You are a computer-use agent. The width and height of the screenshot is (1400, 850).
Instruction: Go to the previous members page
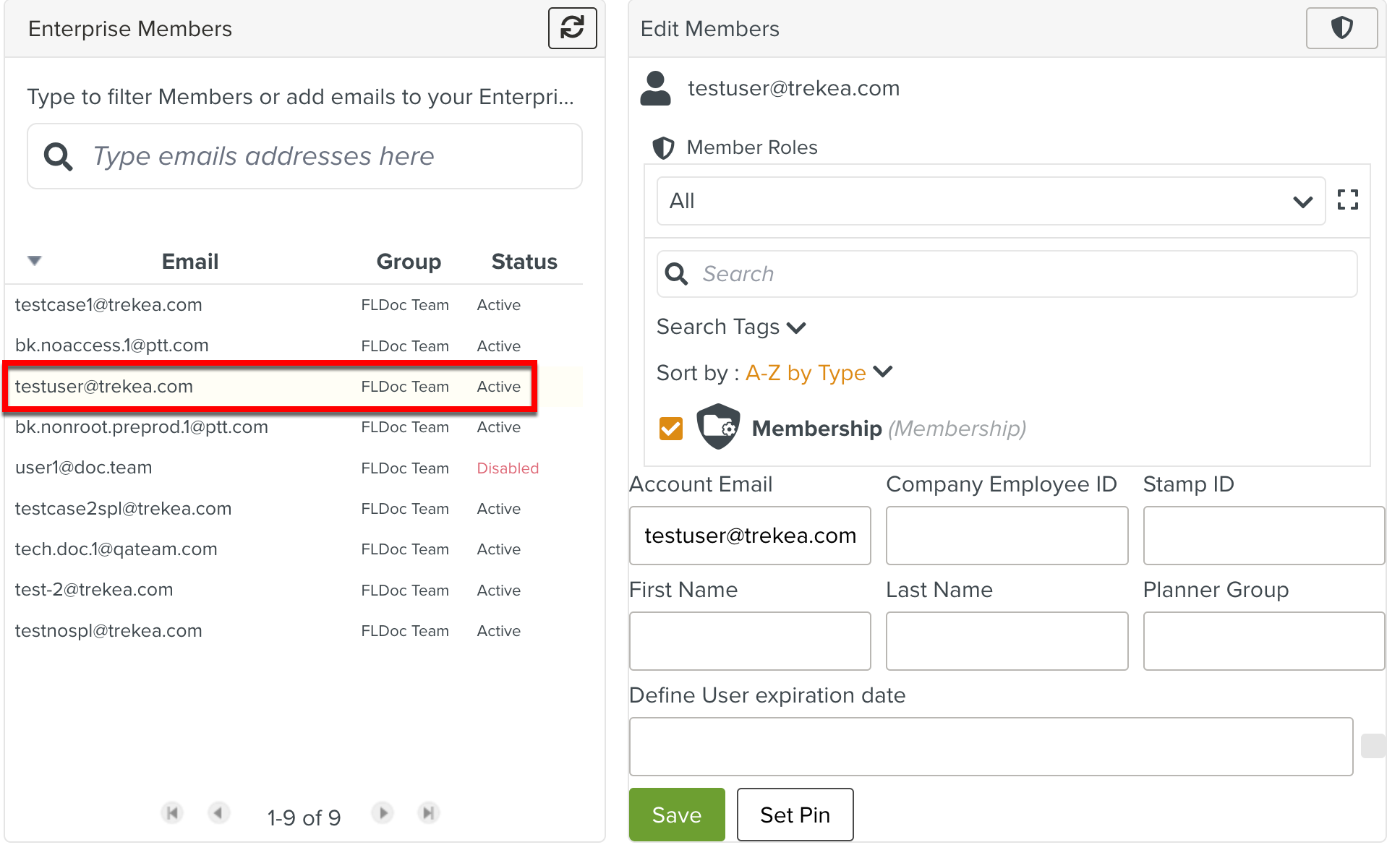pos(218,813)
